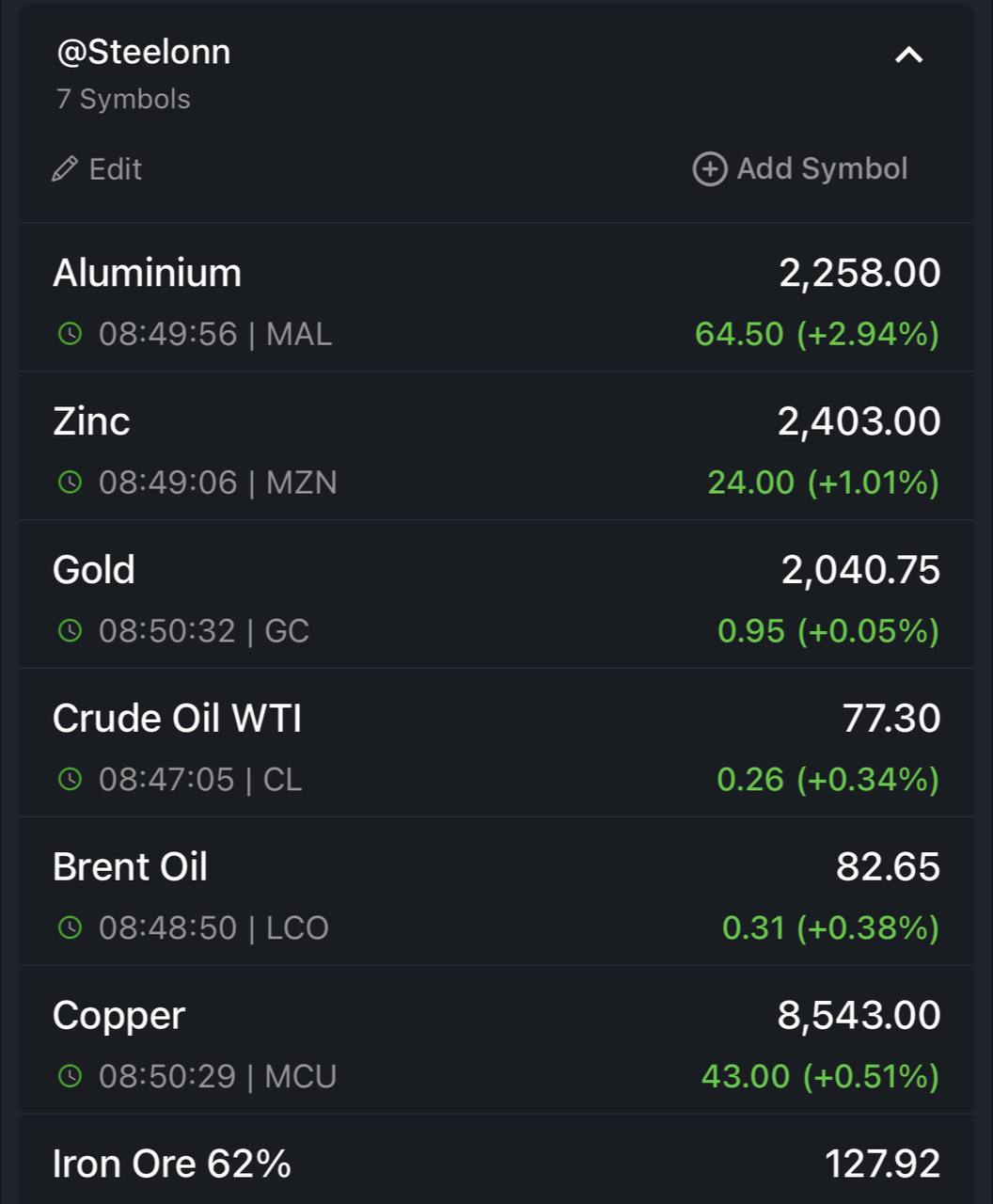Click the clock icon in Zinc row

pos(70,483)
